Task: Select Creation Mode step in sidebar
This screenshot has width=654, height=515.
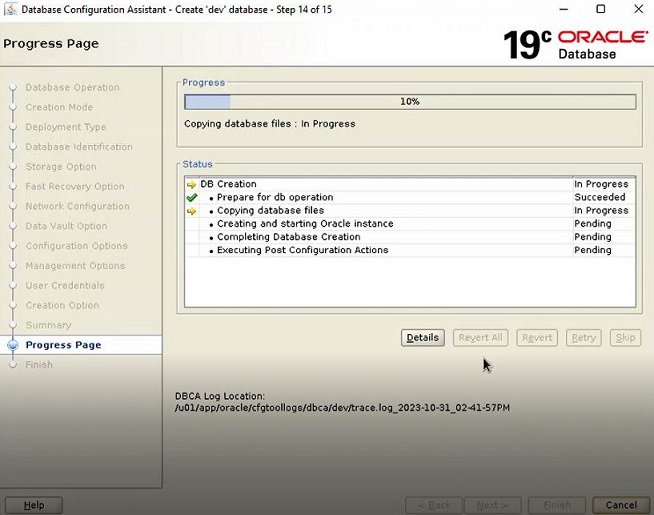Action: (x=59, y=107)
